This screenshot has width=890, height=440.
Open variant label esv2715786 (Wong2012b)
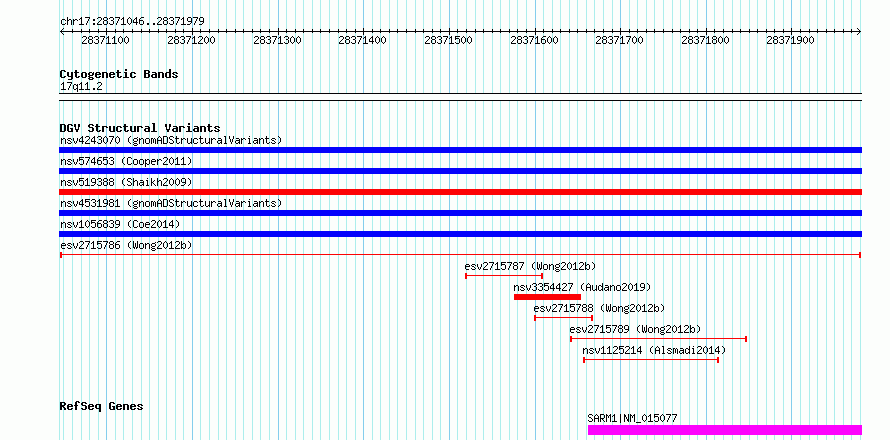pyautogui.click(x=126, y=245)
